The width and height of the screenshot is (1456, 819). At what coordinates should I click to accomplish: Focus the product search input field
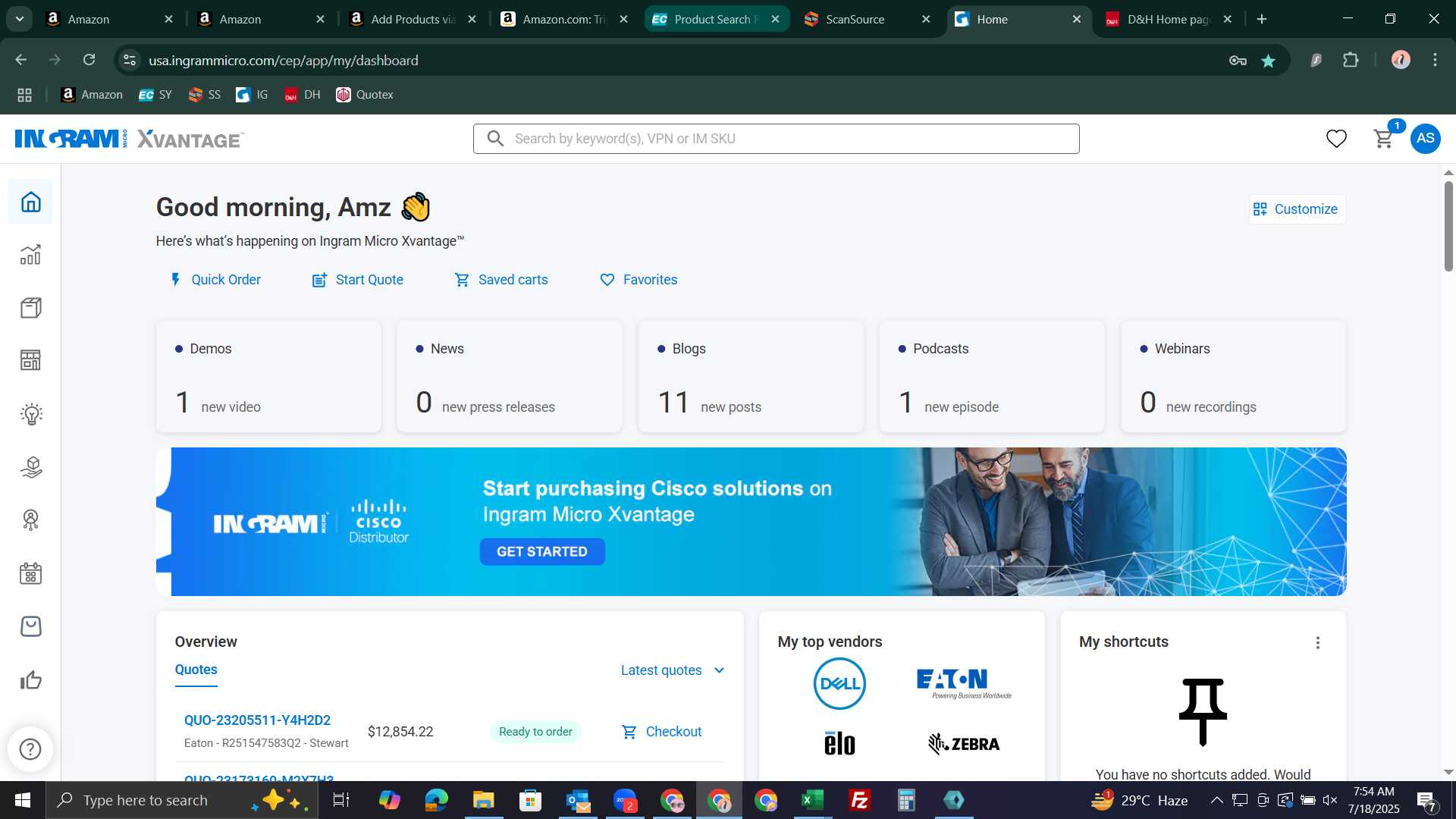click(x=777, y=139)
